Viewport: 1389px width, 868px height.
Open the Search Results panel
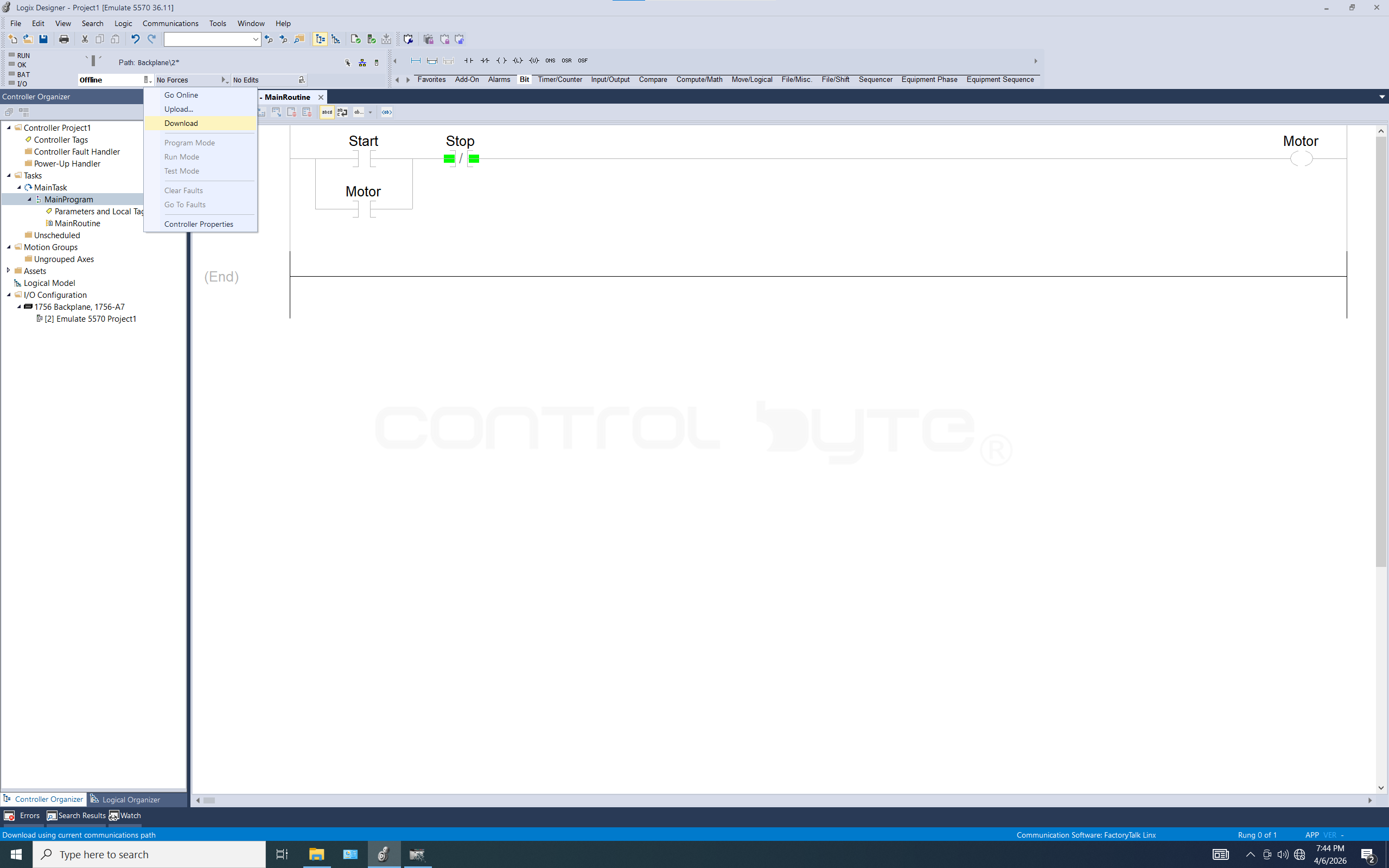77,815
